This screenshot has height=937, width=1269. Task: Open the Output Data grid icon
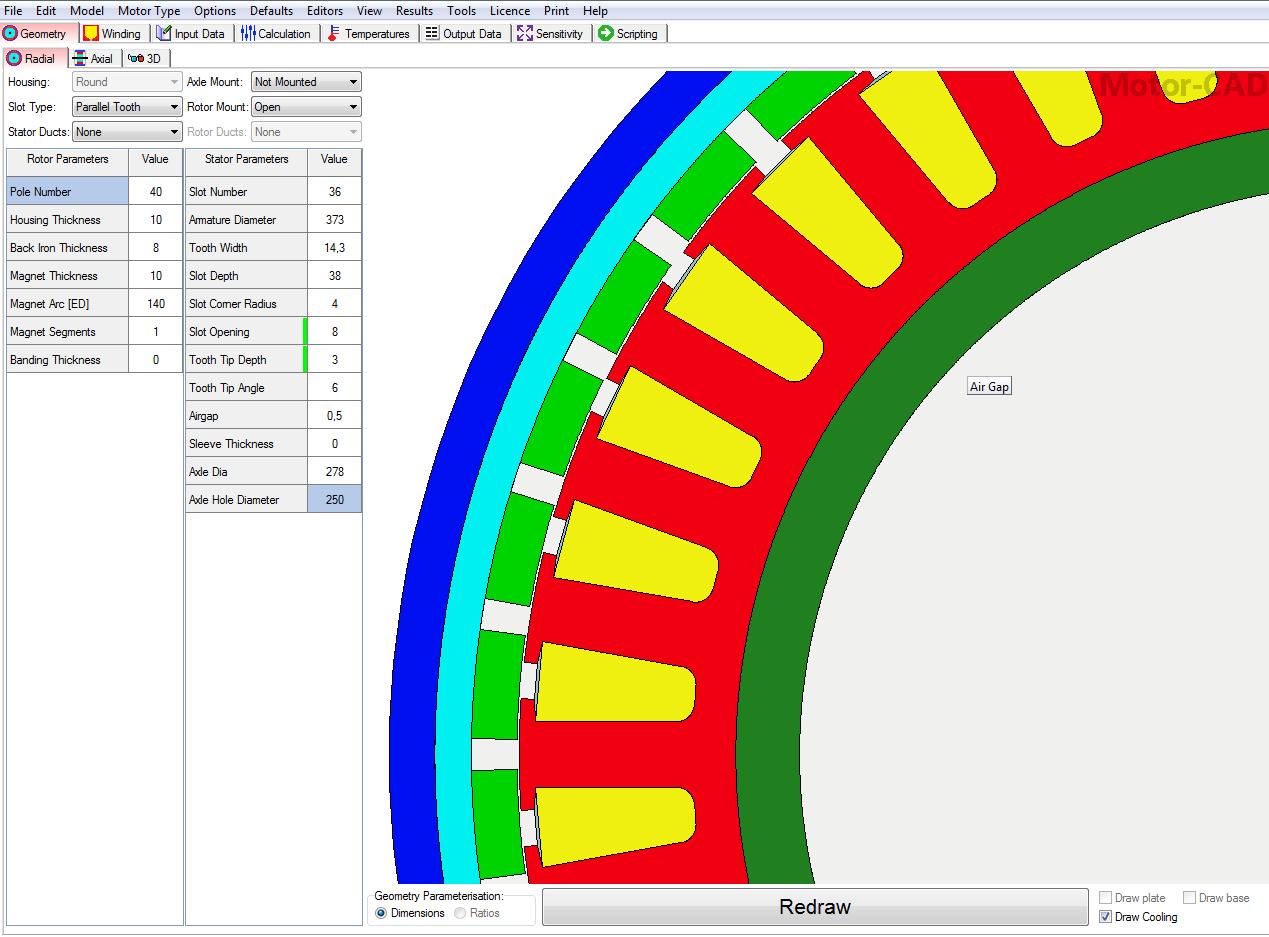[432, 34]
